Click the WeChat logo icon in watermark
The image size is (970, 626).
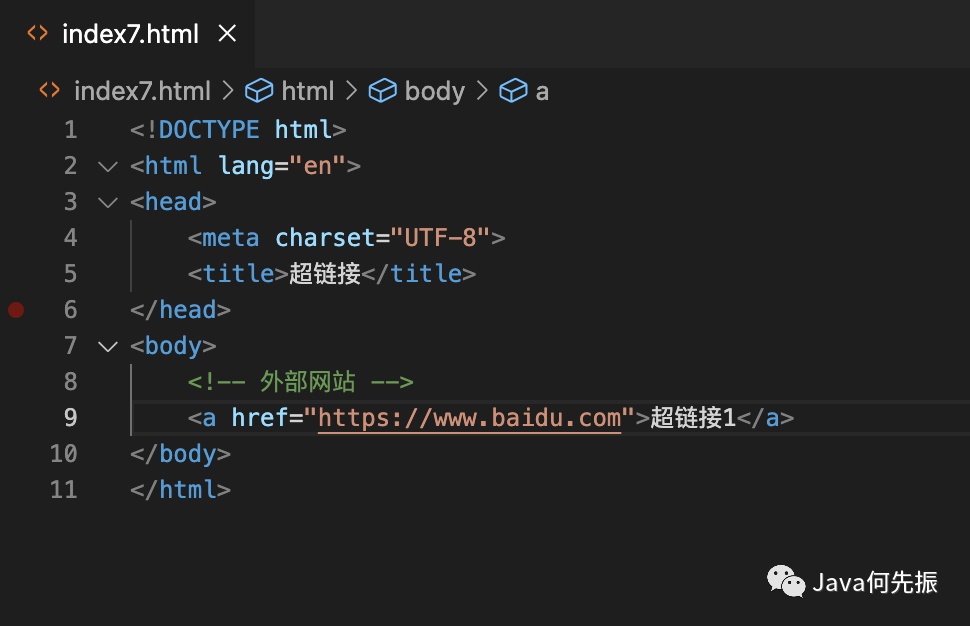click(785, 581)
